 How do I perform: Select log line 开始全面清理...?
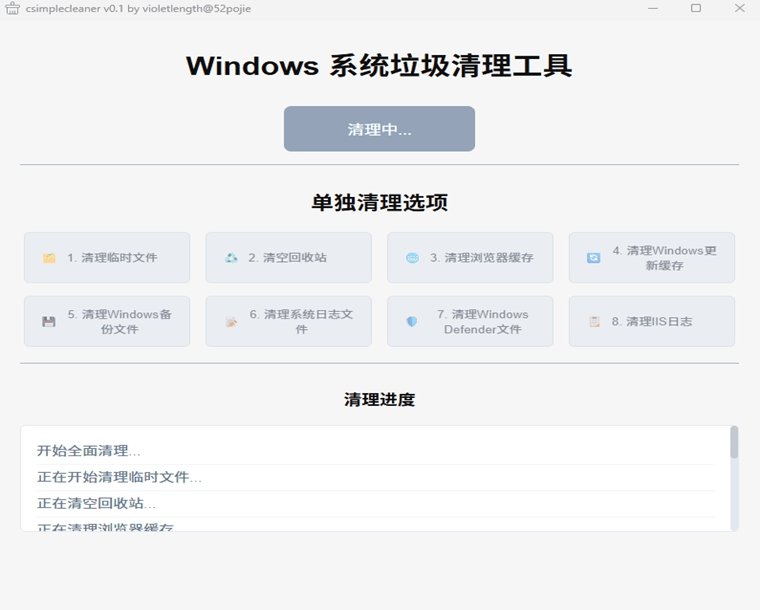tap(89, 451)
